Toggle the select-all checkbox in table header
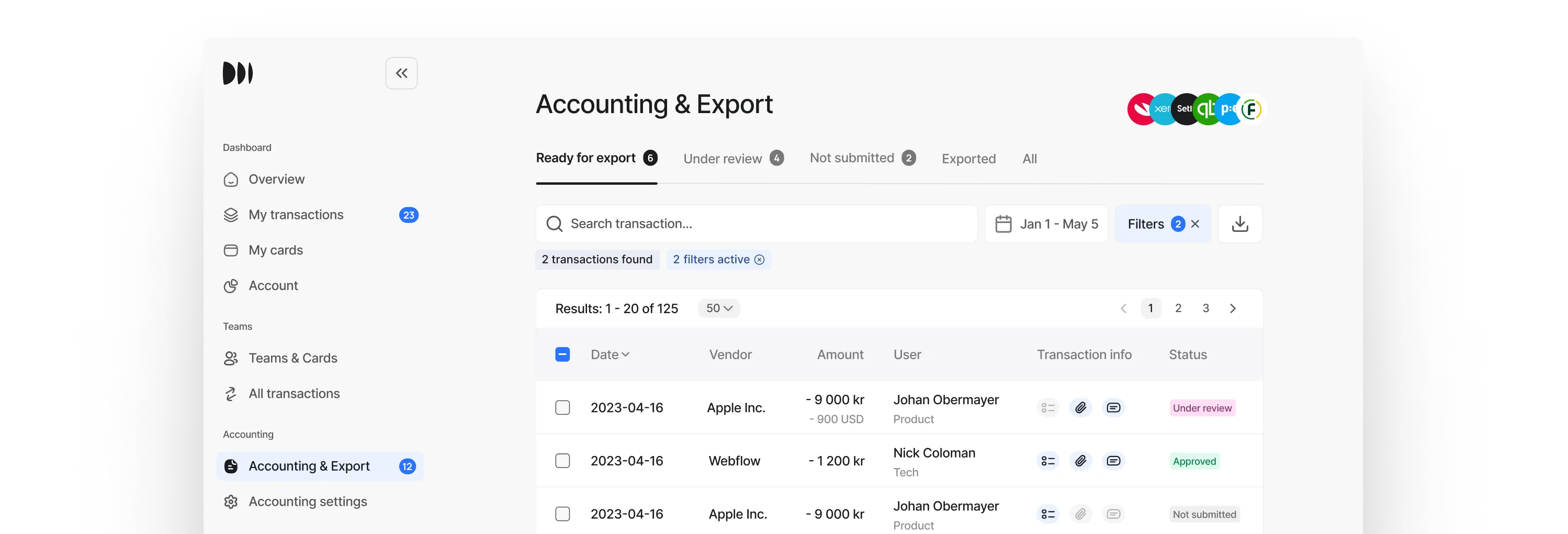The image size is (1568, 534). click(x=562, y=354)
